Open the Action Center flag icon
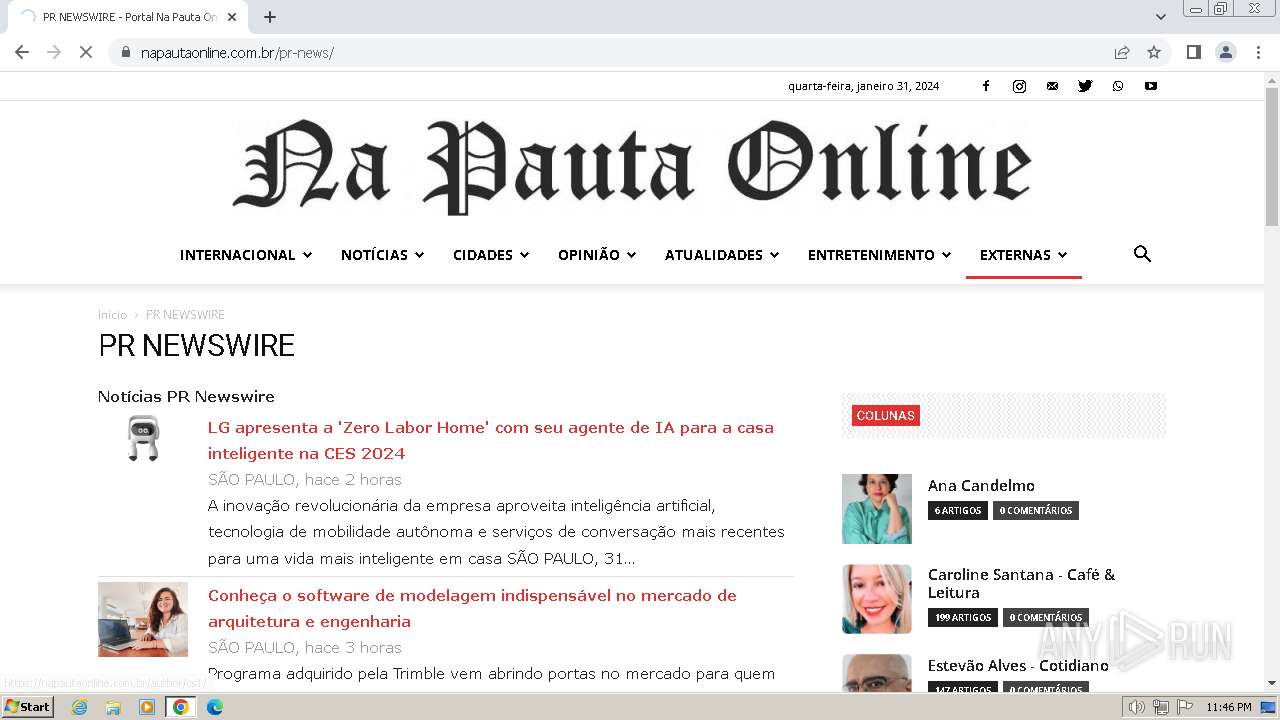1280x720 pixels. click(1185, 707)
